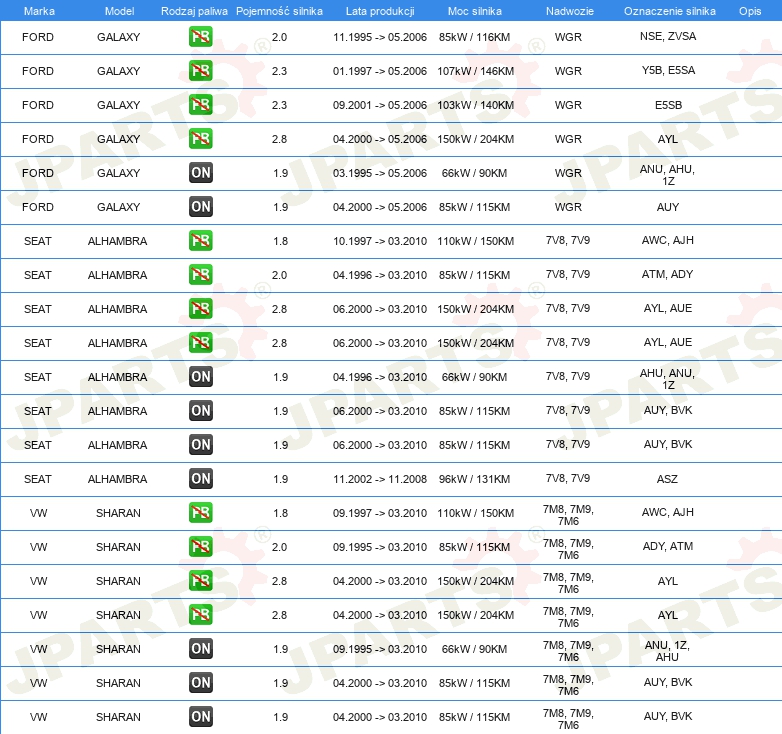782x734 pixels.
Task: Click production dates '09.1997 -> 03.2010'
Action: [x=380, y=513]
